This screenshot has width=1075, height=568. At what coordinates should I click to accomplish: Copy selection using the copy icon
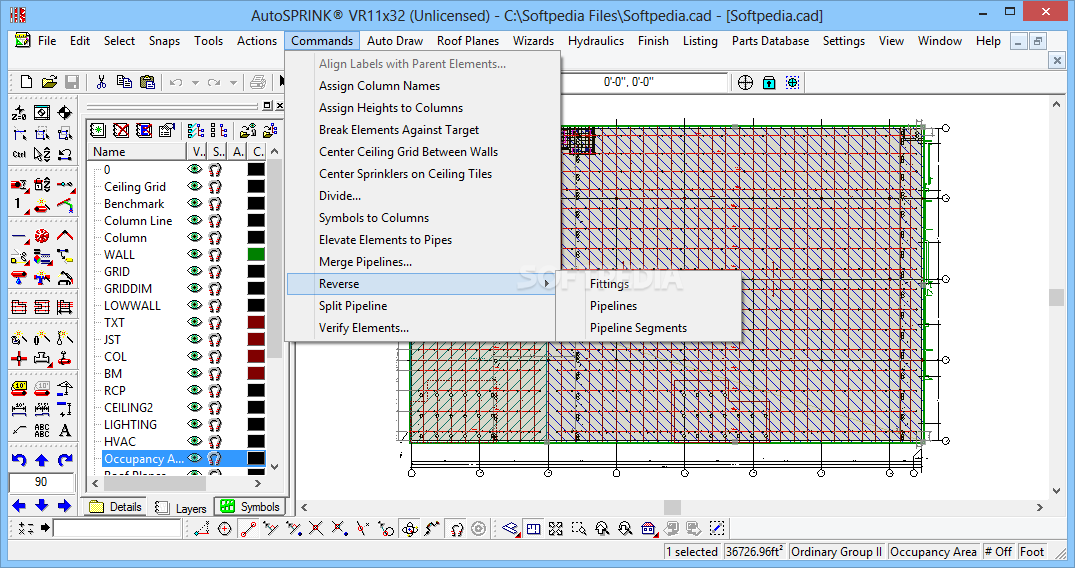124,82
